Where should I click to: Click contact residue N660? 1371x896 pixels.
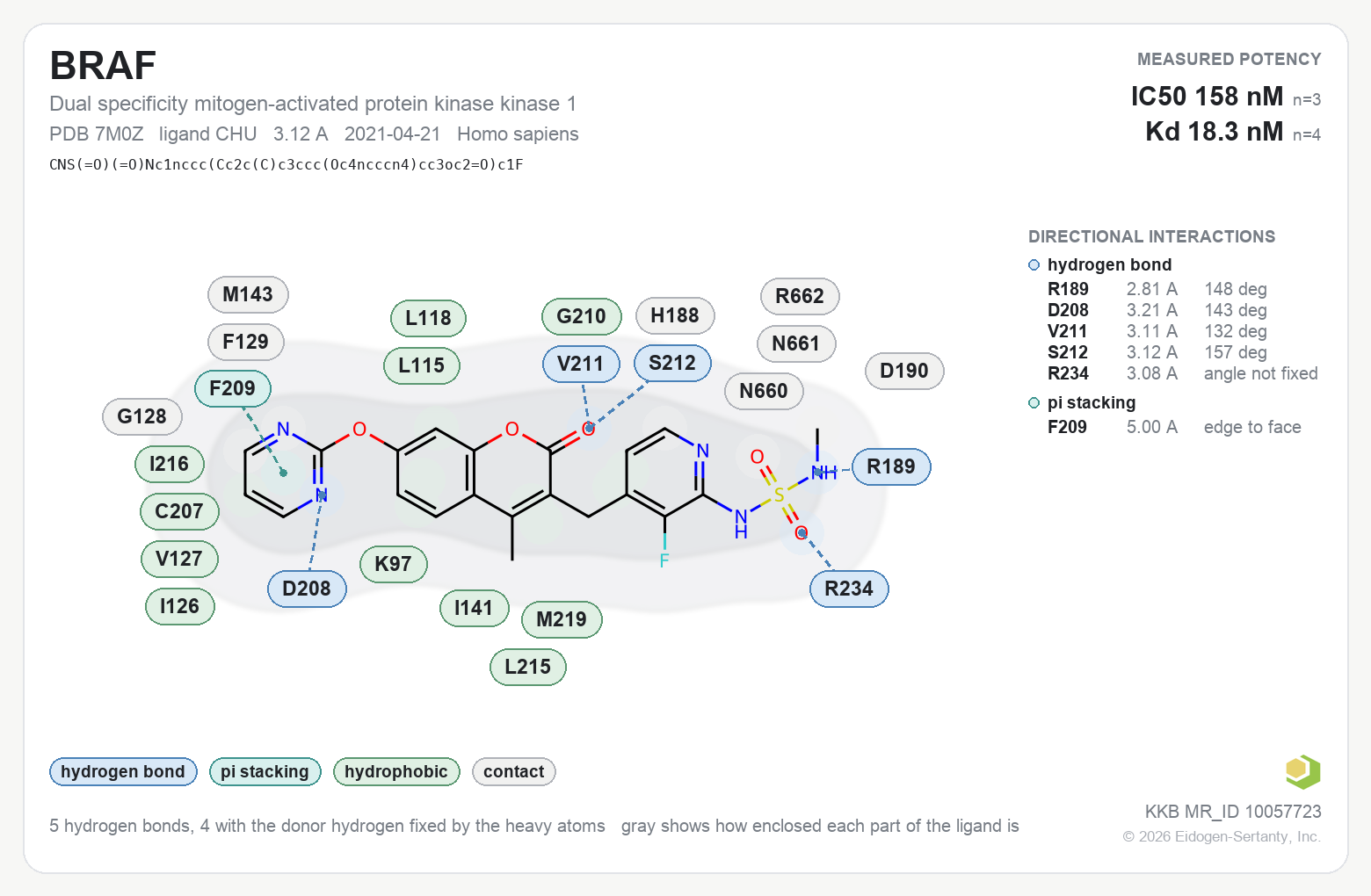(x=764, y=391)
